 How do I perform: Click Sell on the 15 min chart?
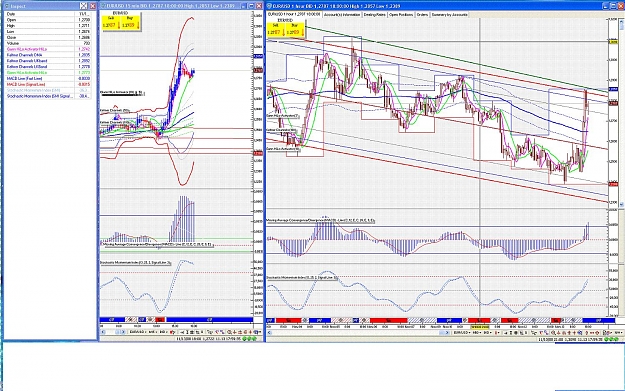[x=110, y=23]
